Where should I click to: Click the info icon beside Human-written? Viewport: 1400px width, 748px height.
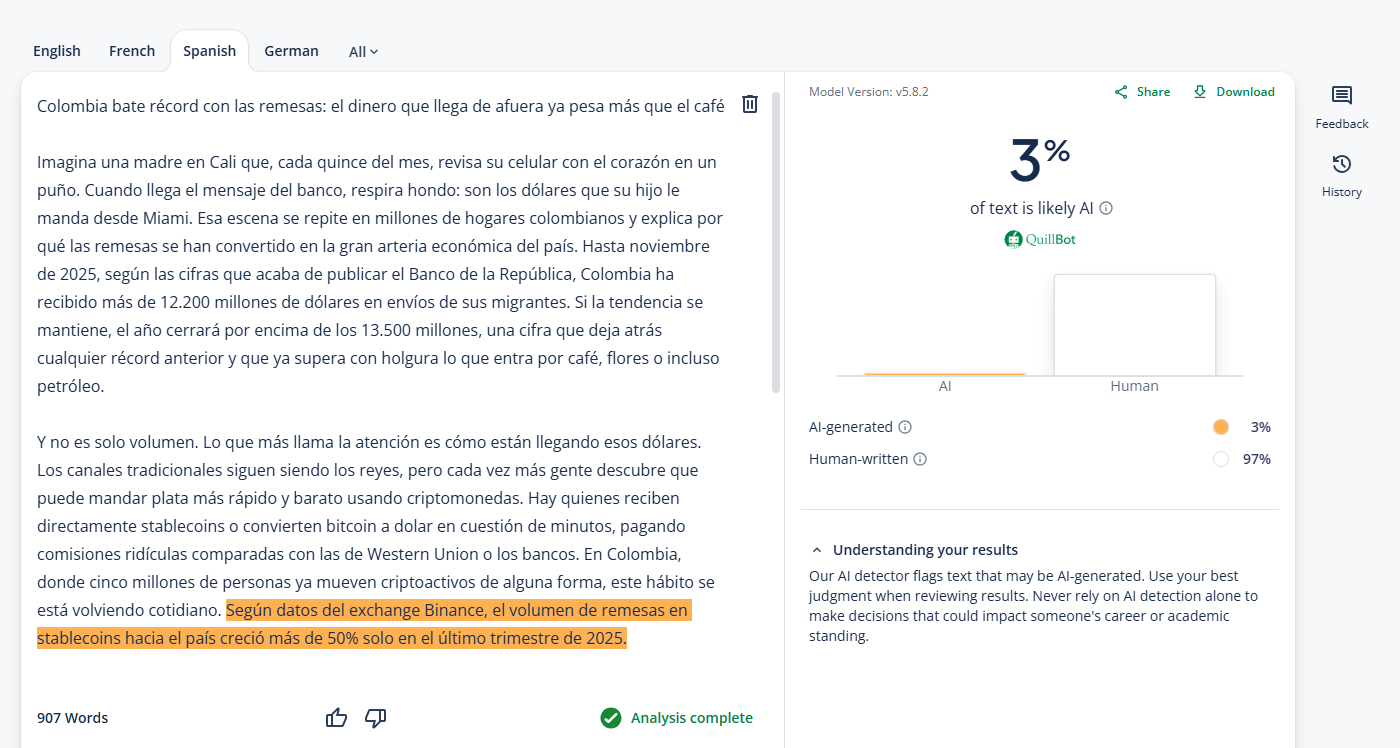pos(920,459)
